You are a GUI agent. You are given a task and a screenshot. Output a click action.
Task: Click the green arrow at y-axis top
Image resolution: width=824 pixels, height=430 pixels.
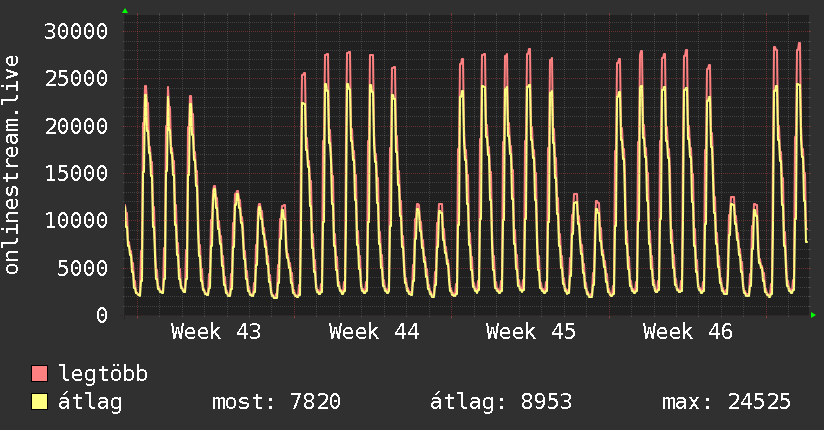tap(125, 11)
